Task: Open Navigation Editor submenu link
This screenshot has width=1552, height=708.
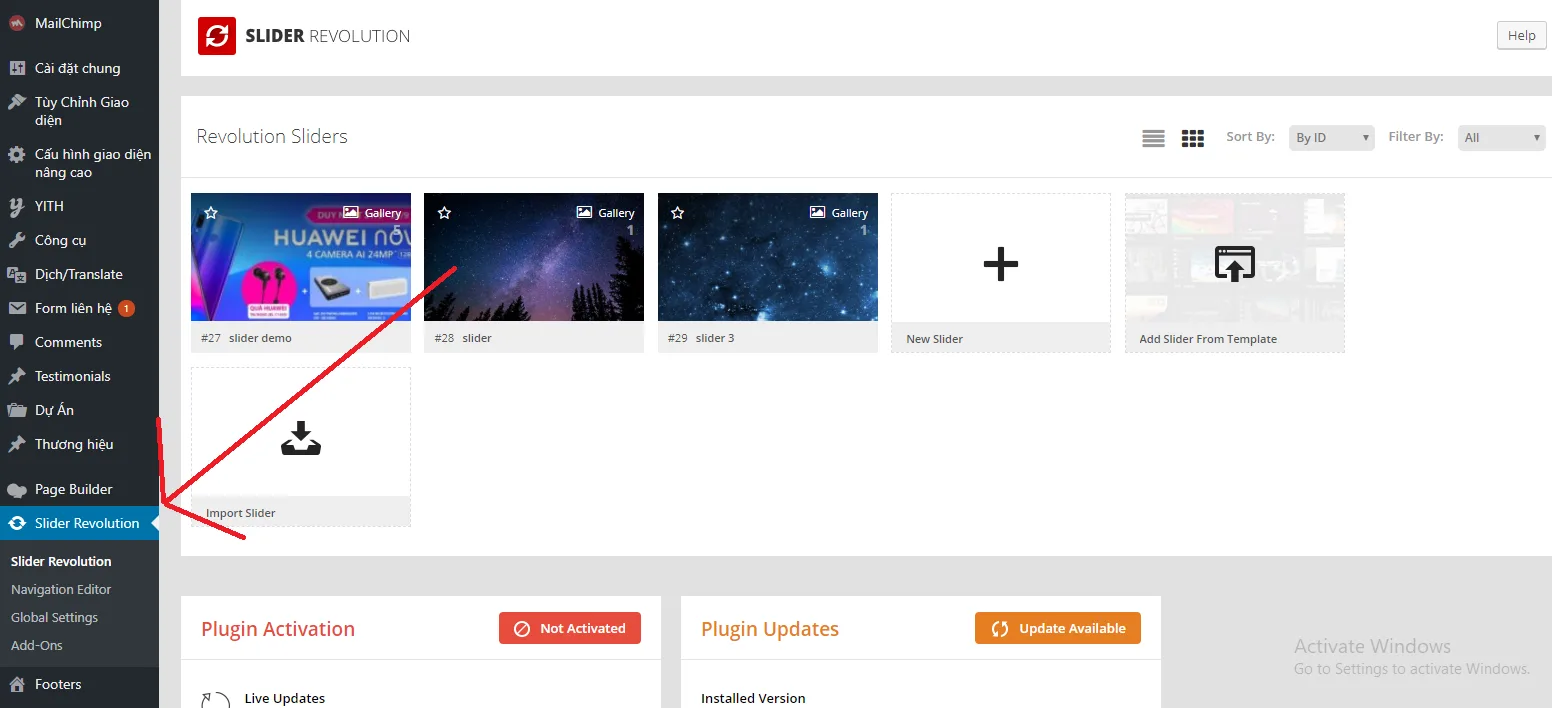Action: 61,590
